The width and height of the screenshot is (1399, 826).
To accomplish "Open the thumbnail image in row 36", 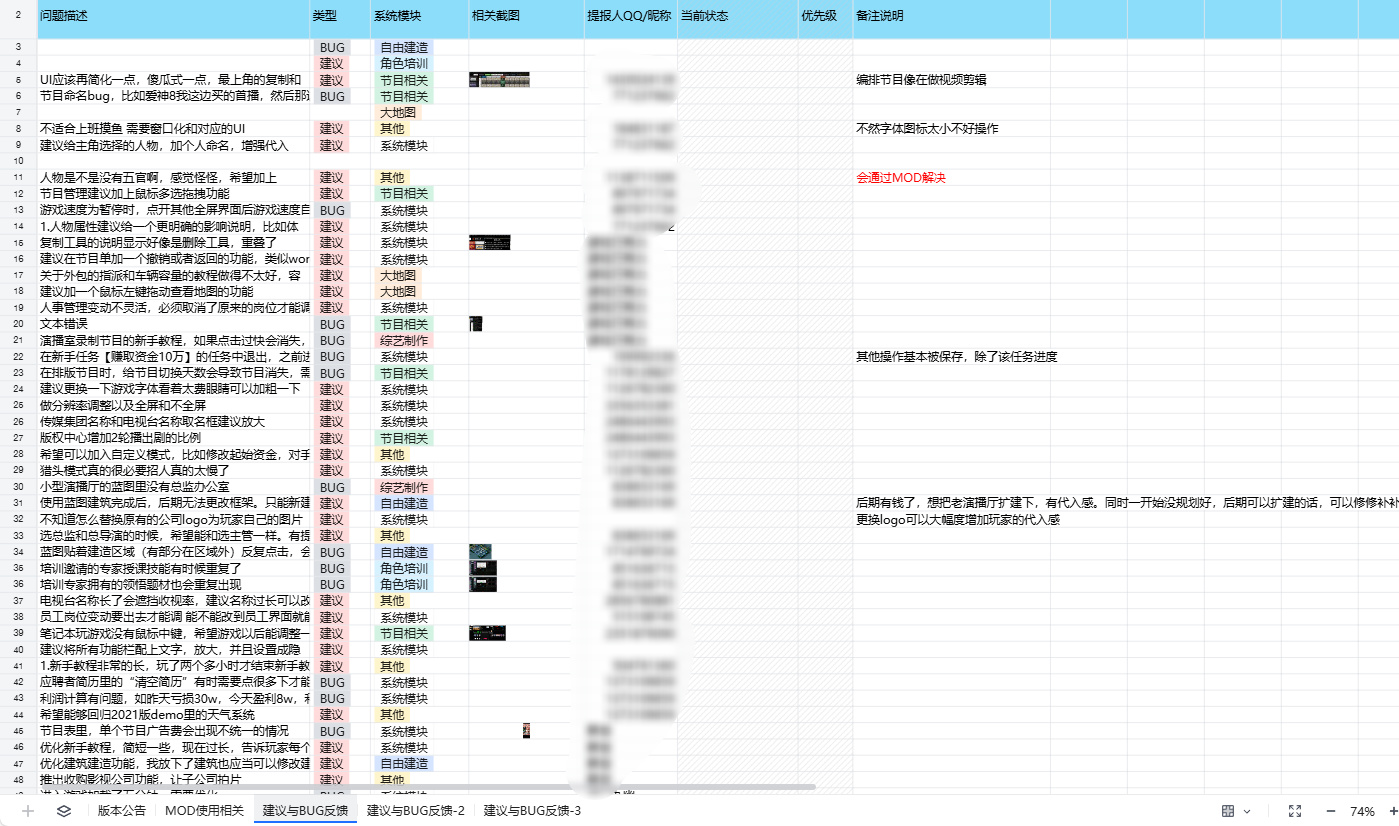I will 483,584.
